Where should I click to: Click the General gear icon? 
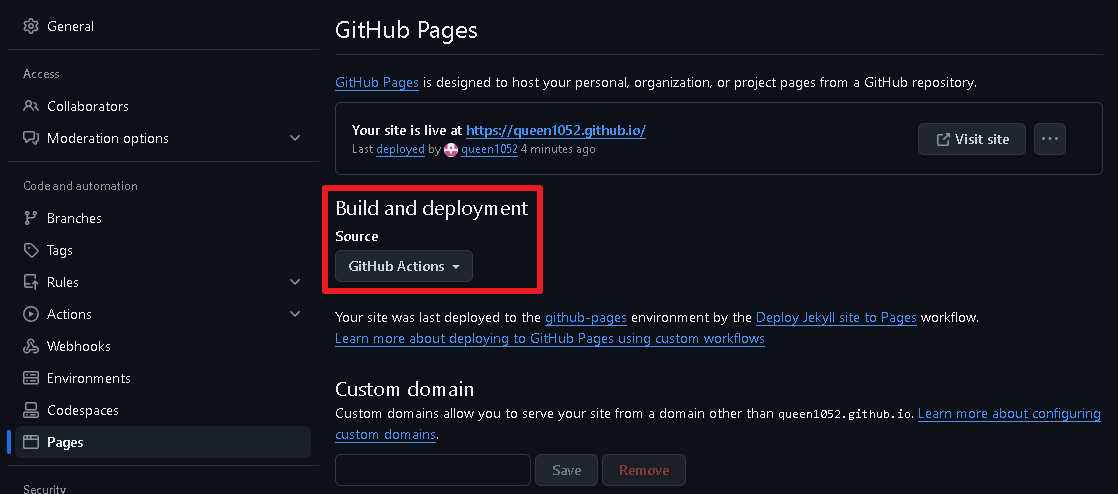pos(30,26)
